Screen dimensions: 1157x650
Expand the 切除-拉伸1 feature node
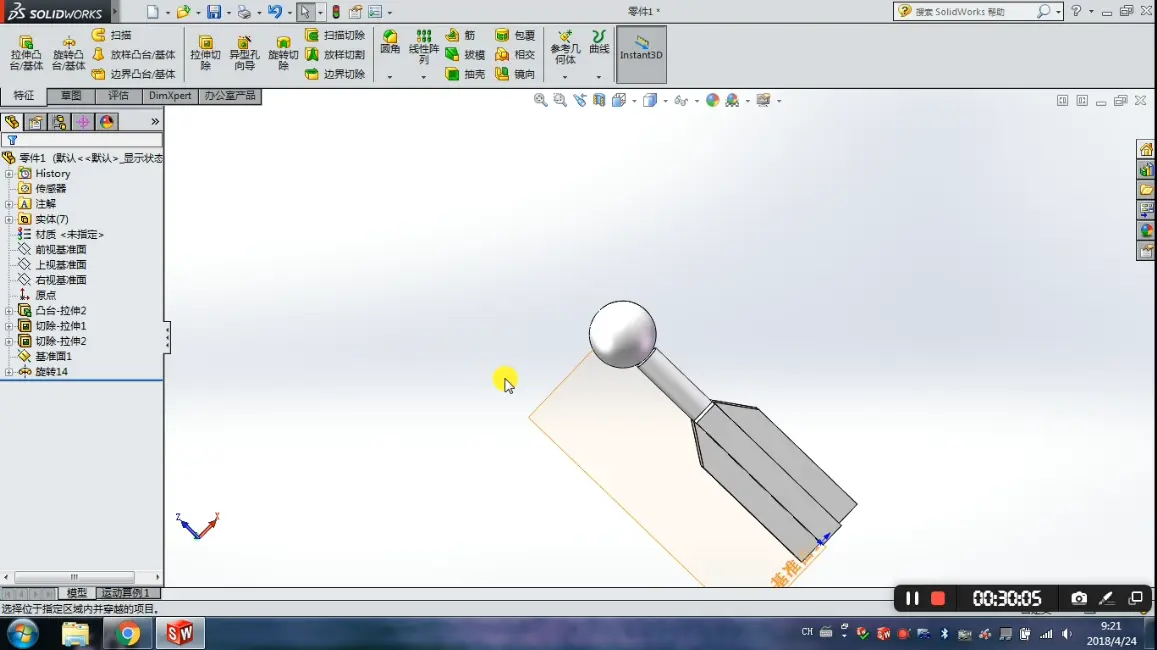[x=9, y=326]
